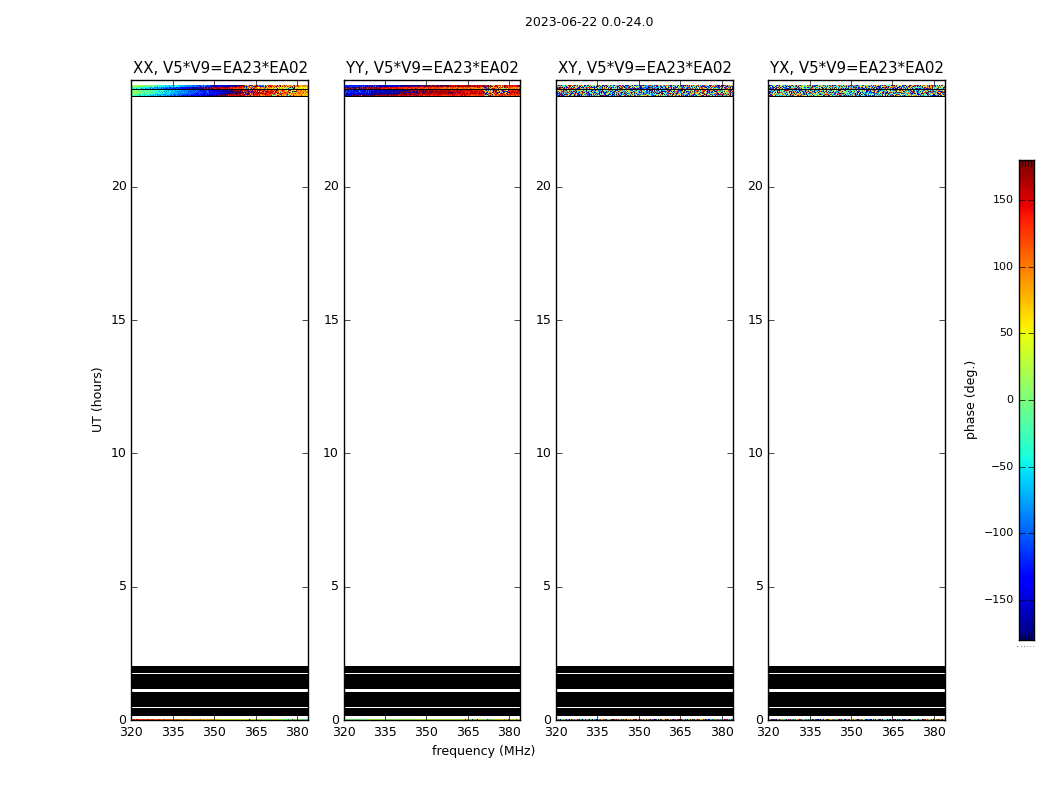Click YX panel's '380' frequency tick label
Screen dimensions: 1050x800
coord(934,732)
